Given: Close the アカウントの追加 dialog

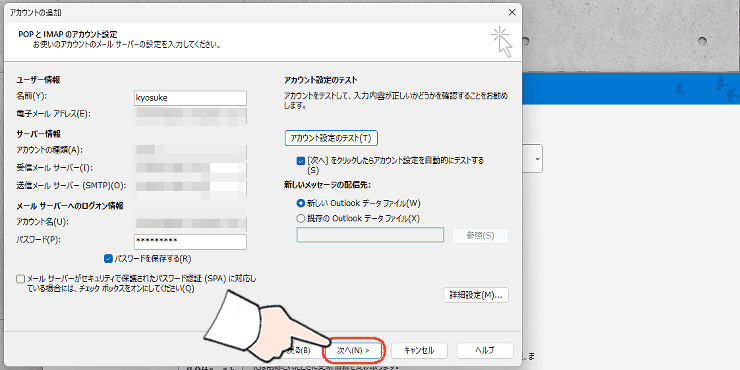Looking at the screenshot, I should 512,13.
